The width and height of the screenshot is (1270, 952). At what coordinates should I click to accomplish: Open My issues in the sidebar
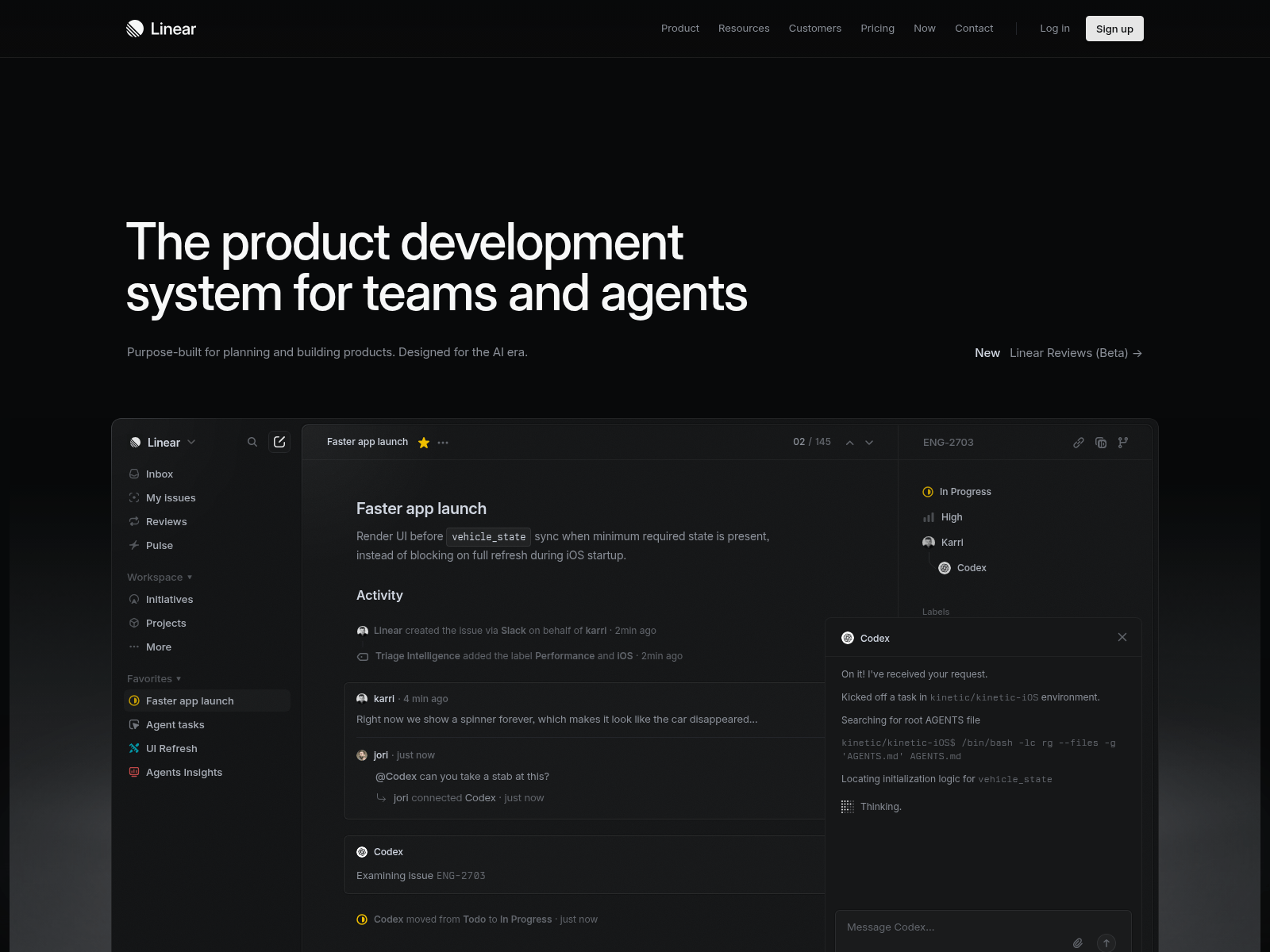point(209,497)
